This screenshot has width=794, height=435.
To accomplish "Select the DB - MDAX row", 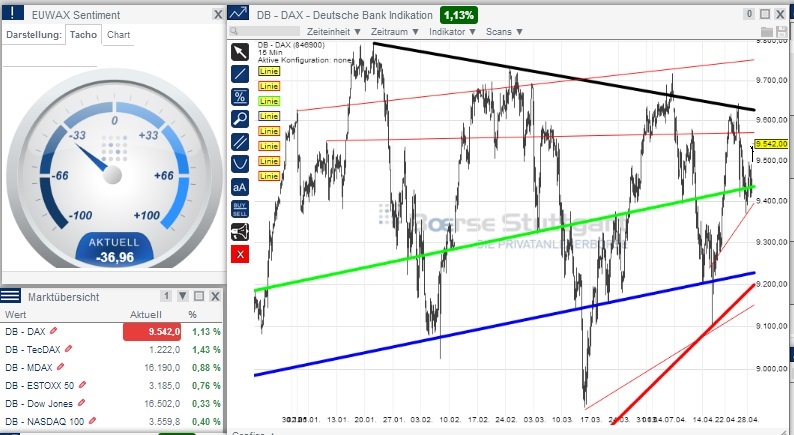I will point(112,368).
